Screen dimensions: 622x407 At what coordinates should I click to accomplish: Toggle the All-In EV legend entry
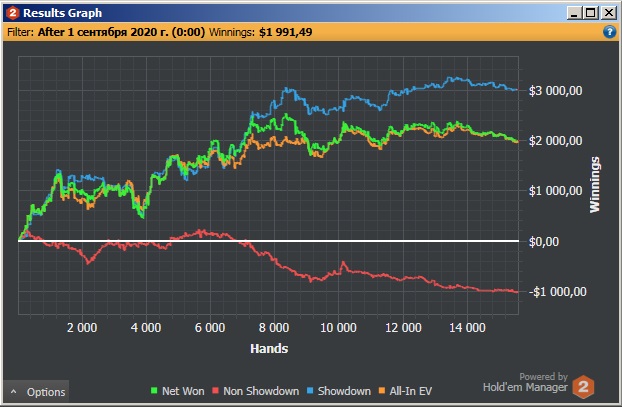coord(405,391)
